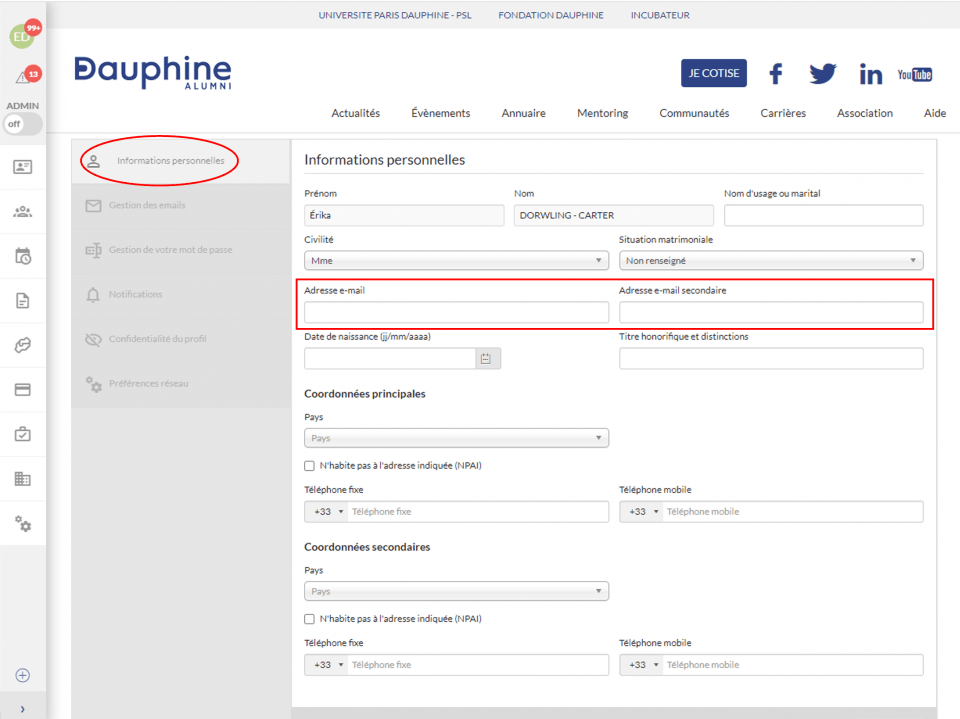Click the date of birth calendar icon
Viewport: 960px width, 719px height.
pos(486,359)
